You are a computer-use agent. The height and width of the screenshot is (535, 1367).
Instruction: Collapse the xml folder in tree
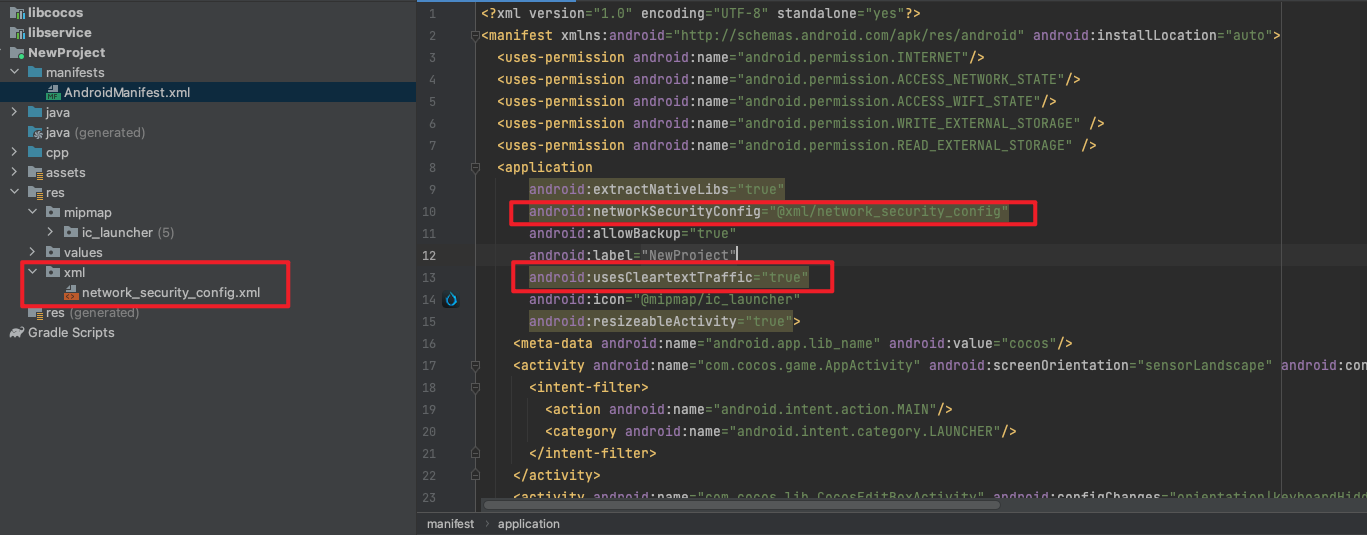32,273
